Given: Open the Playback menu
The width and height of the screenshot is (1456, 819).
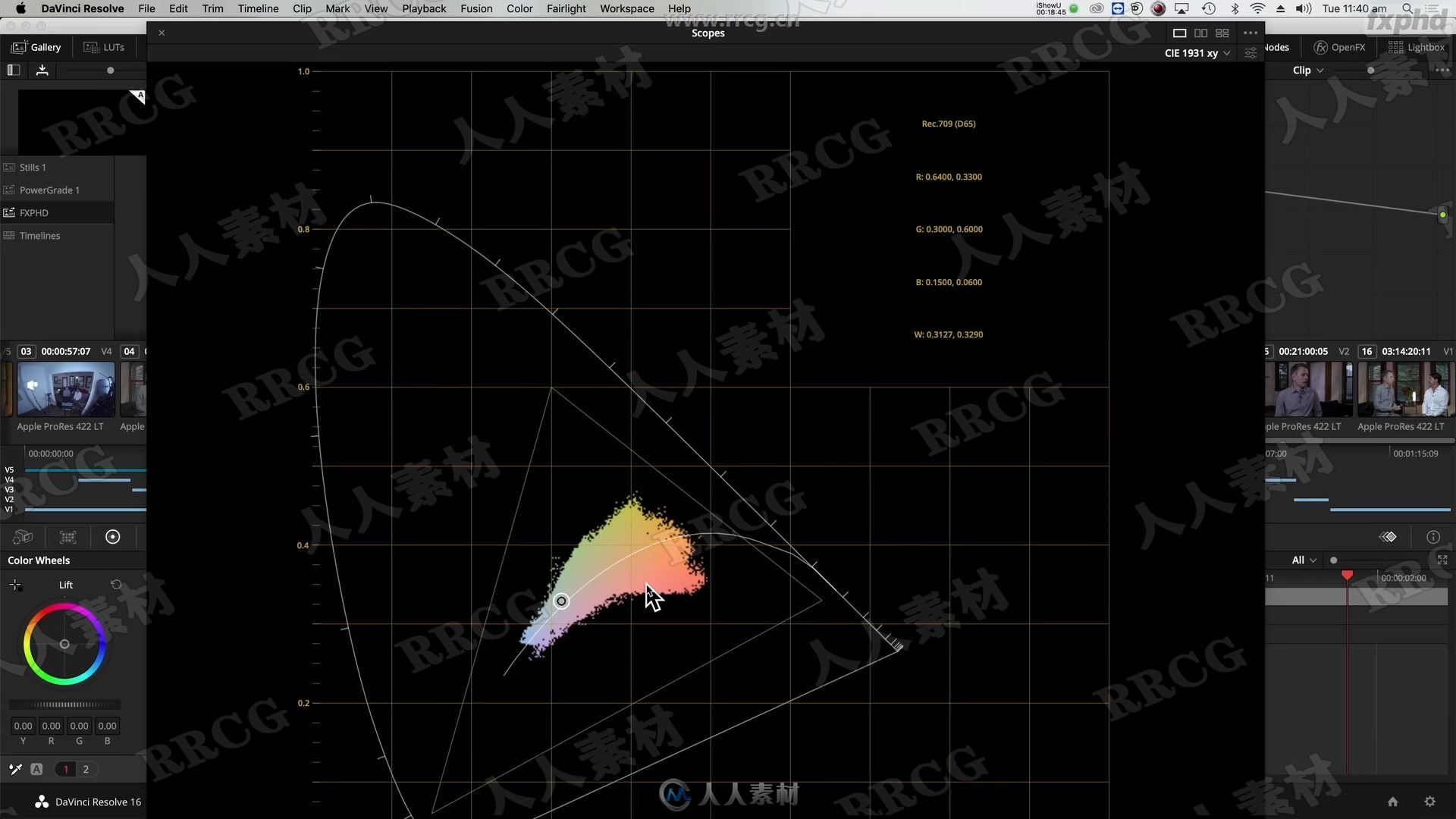Looking at the screenshot, I should (424, 8).
